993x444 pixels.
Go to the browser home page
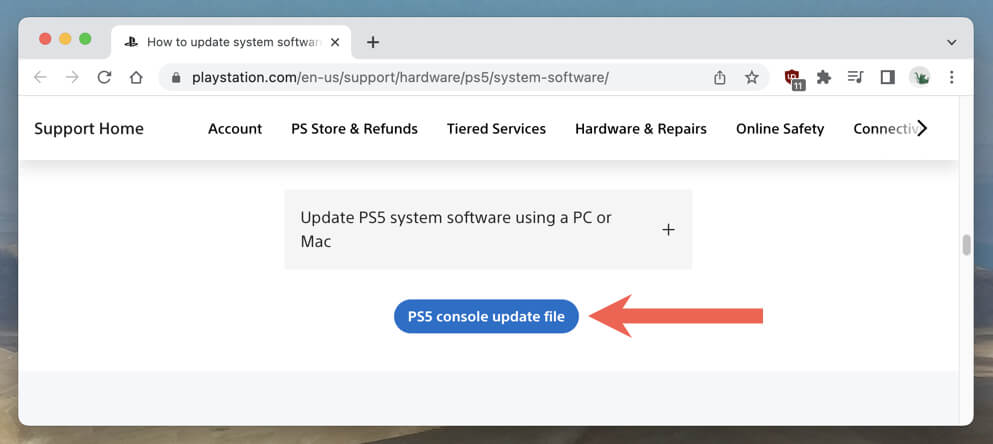(136, 77)
